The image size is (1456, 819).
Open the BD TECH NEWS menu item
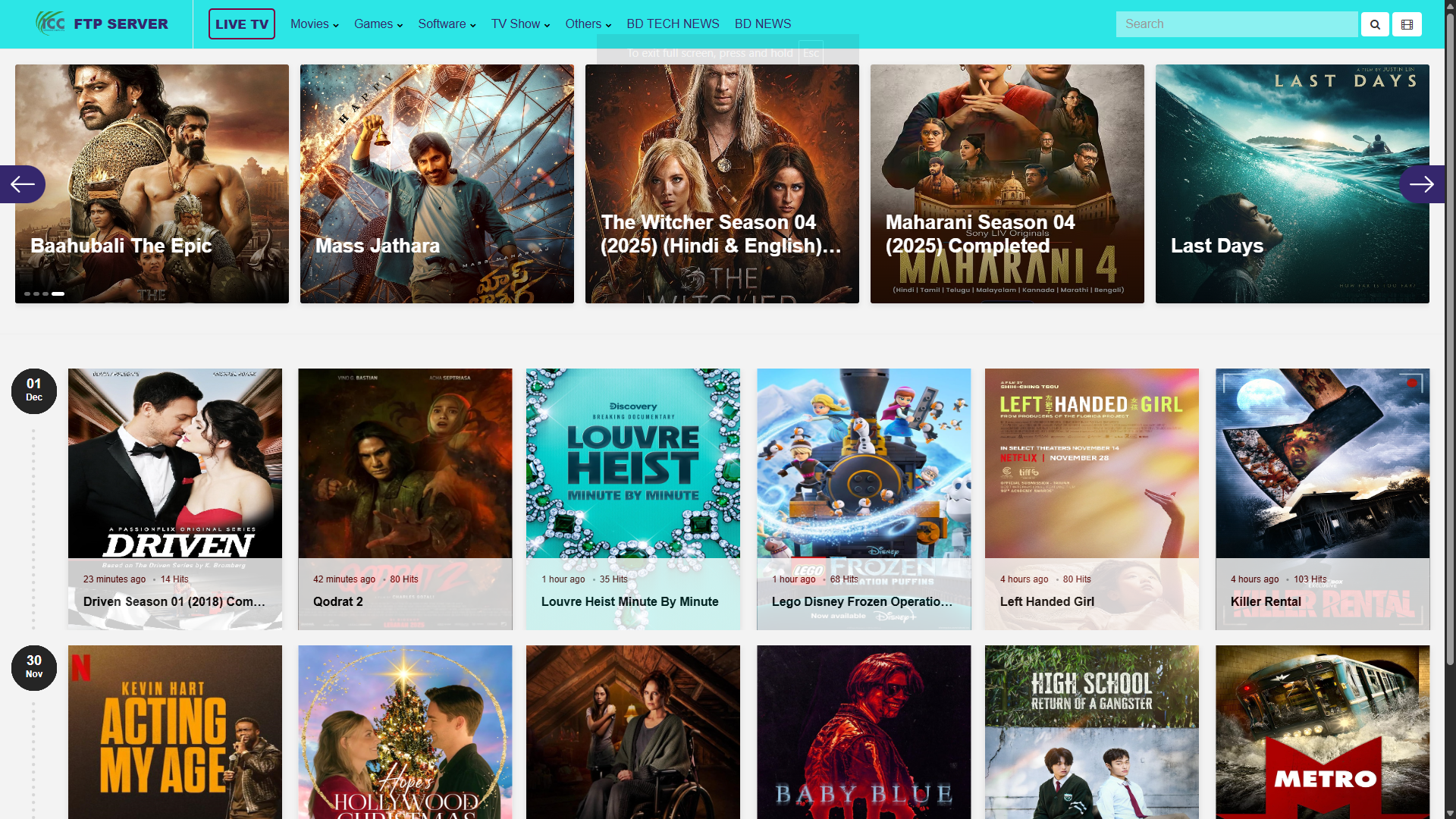pyautogui.click(x=673, y=24)
